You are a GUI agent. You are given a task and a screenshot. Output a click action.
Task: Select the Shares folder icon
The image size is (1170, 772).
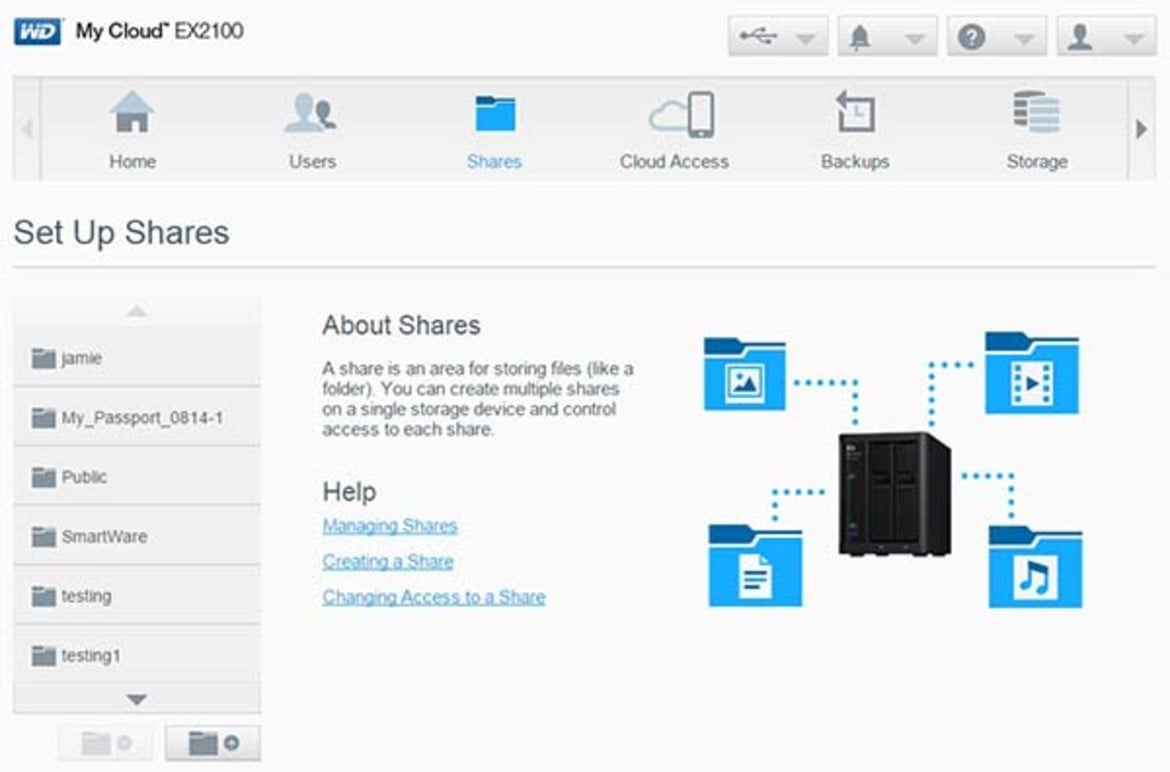click(x=495, y=113)
